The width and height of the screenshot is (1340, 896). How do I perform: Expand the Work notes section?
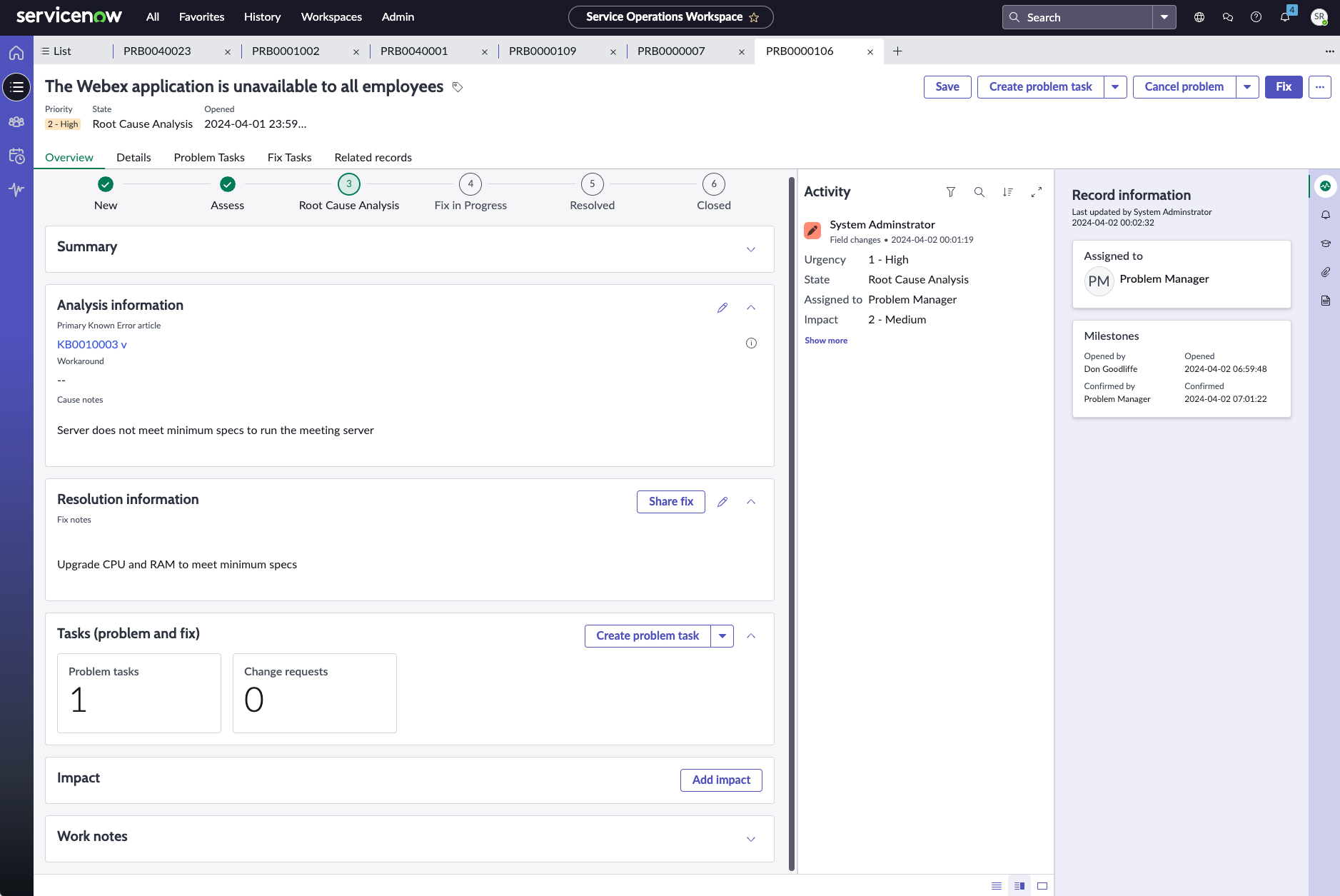[751, 839]
